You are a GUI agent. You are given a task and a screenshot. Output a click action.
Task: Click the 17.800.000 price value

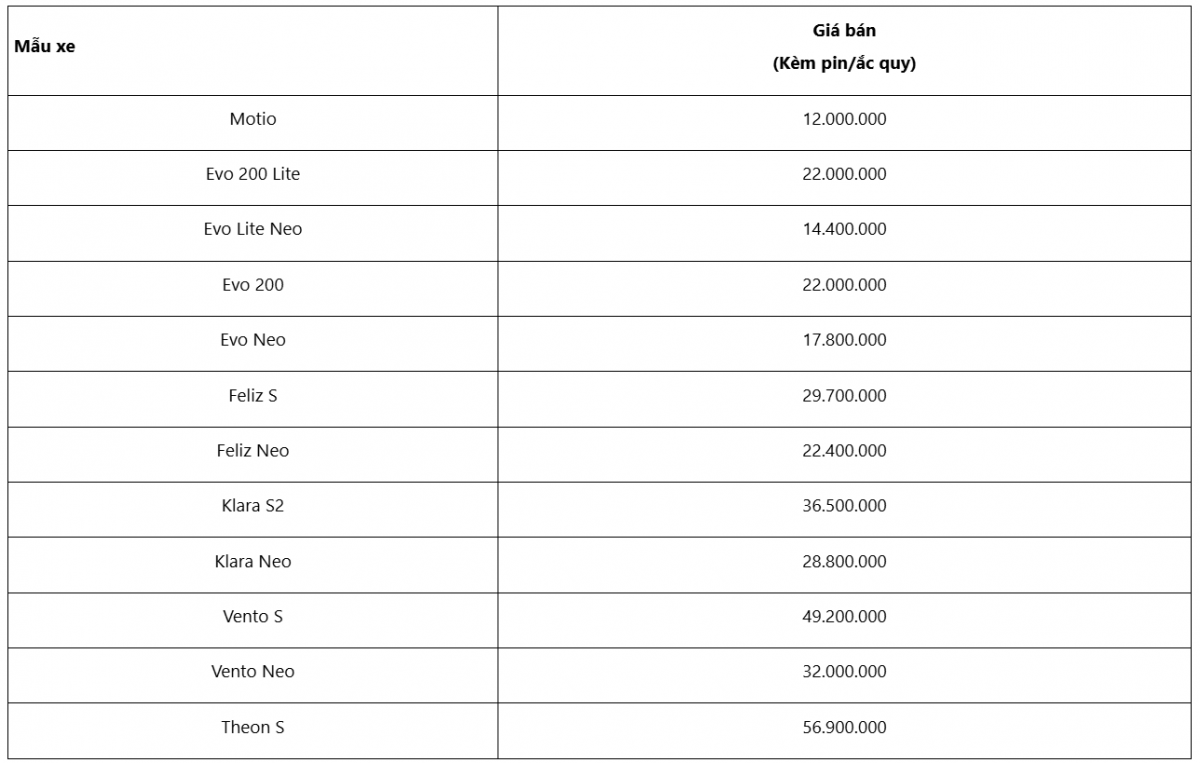point(845,340)
